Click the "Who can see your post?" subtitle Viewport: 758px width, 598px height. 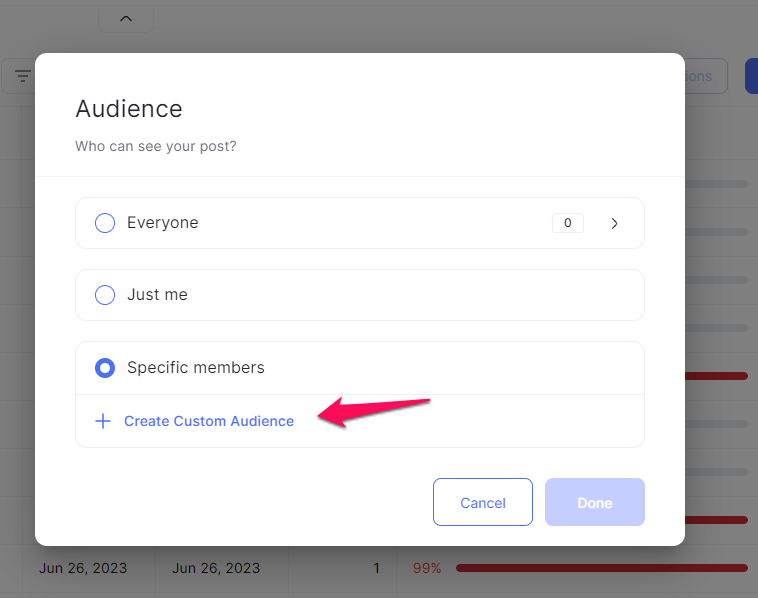point(156,146)
